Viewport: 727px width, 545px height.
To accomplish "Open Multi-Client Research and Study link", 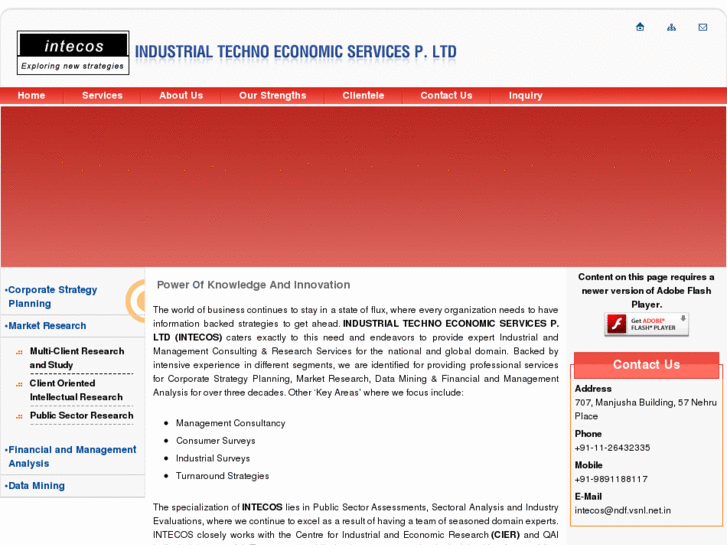I will [77, 358].
